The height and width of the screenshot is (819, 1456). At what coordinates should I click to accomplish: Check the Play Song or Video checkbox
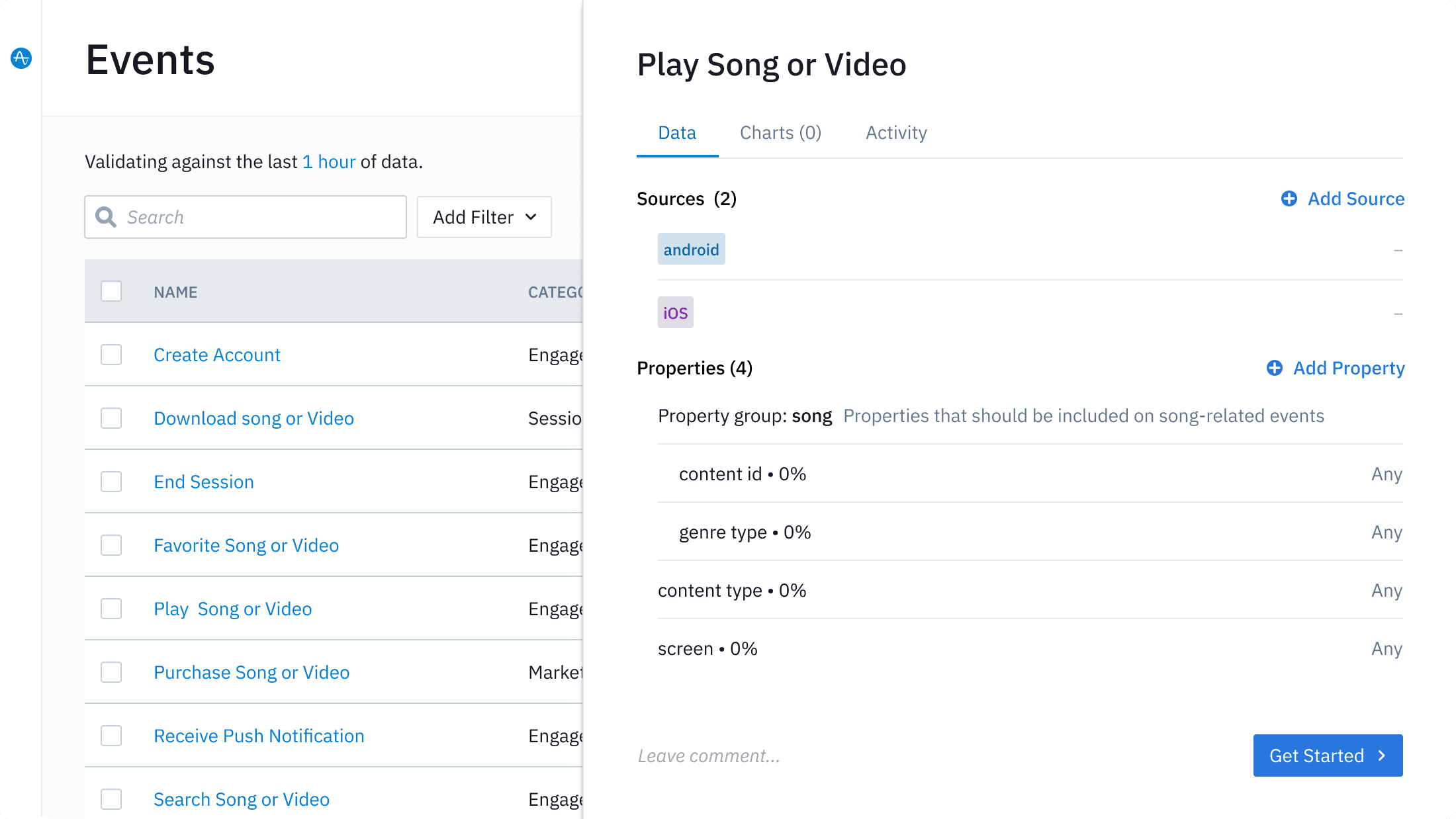(x=111, y=608)
